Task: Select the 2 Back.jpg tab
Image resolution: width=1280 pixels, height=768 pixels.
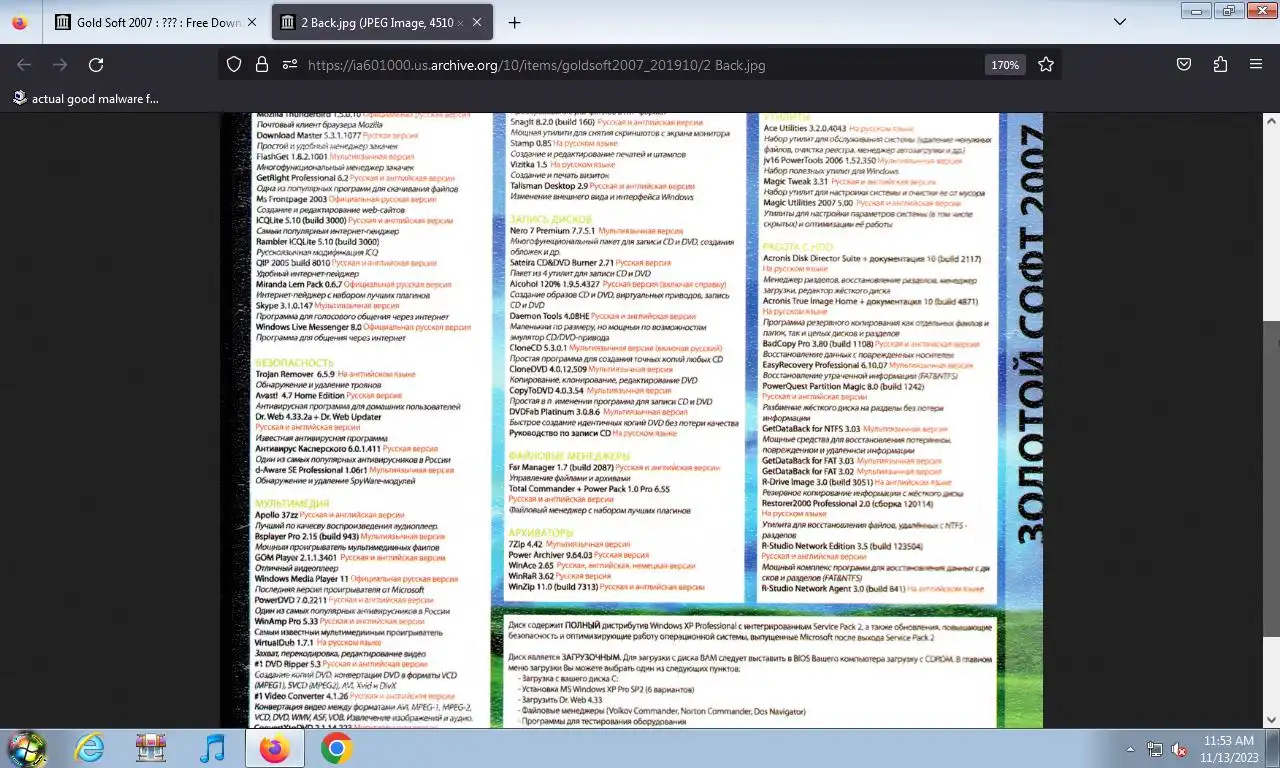Action: point(382,22)
